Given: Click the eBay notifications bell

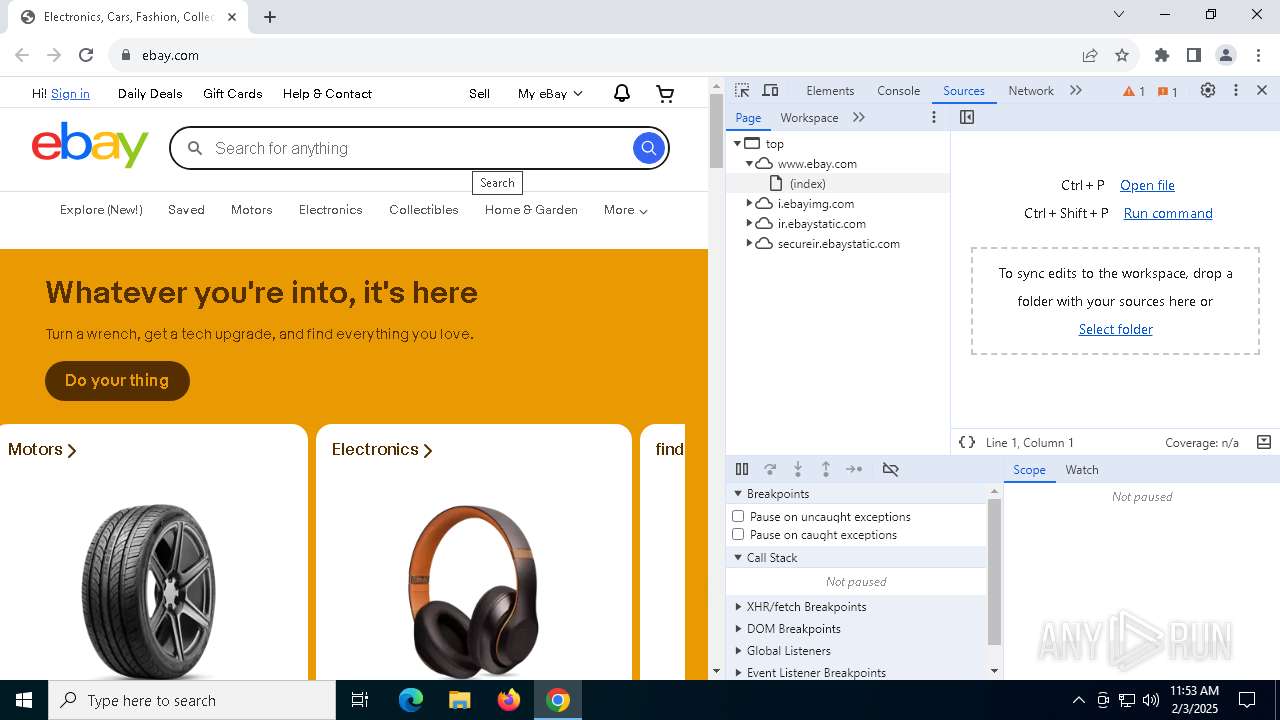Looking at the screenshot, I should coord(622,93).
